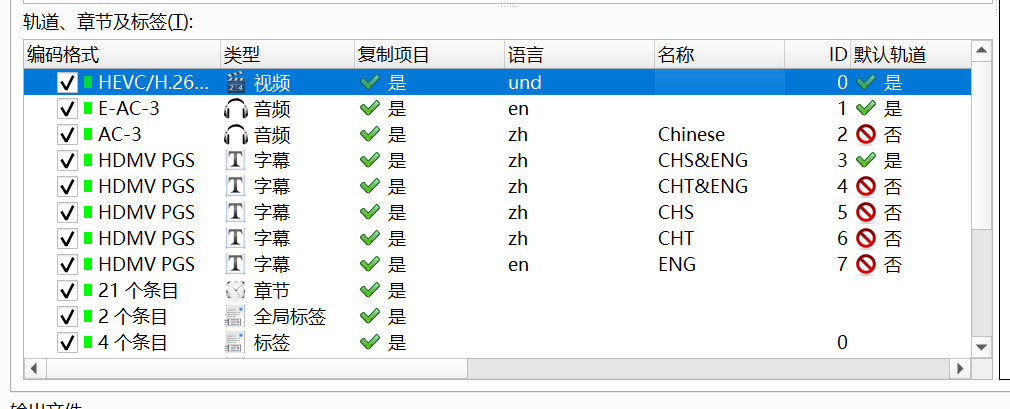Viewport: 1010px width, 409px height.
Task: Click copy-item green checkmark in ENG row
Action: [x=370, y=265]
